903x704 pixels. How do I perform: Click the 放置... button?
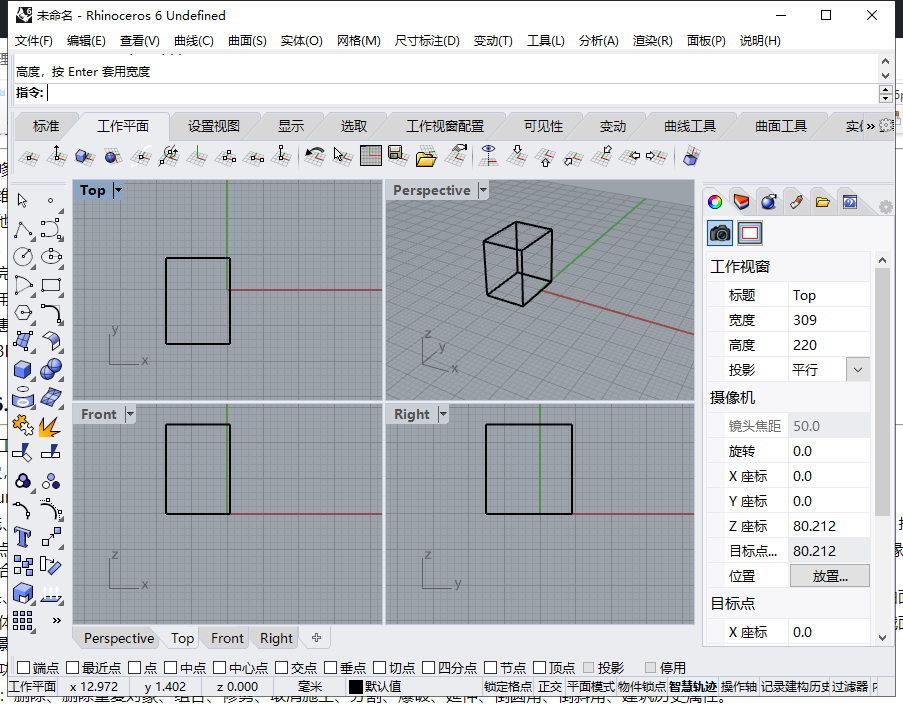pyautogui.click(x=830, y=576)
